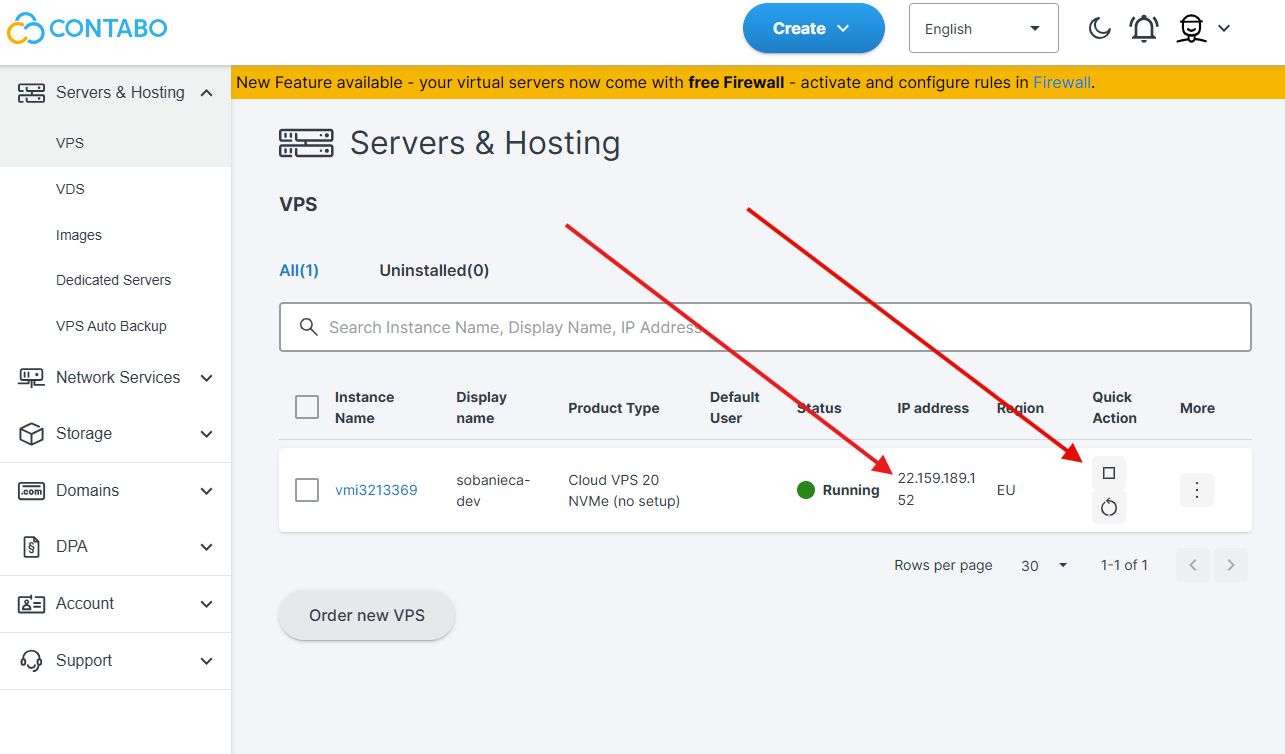Viewport: 1285px width, 754px height.
Task: Click Product Type column header
Action: click(x=614, y=408)
